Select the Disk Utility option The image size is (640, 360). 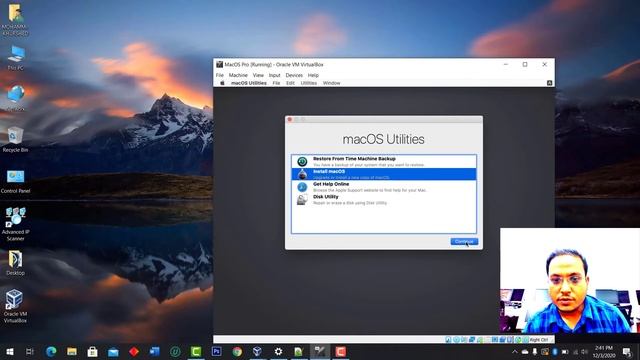coord(384,200)
